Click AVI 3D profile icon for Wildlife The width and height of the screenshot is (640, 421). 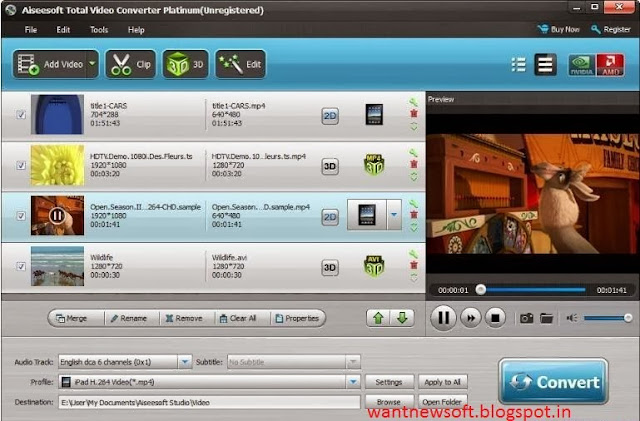(374, 266)
